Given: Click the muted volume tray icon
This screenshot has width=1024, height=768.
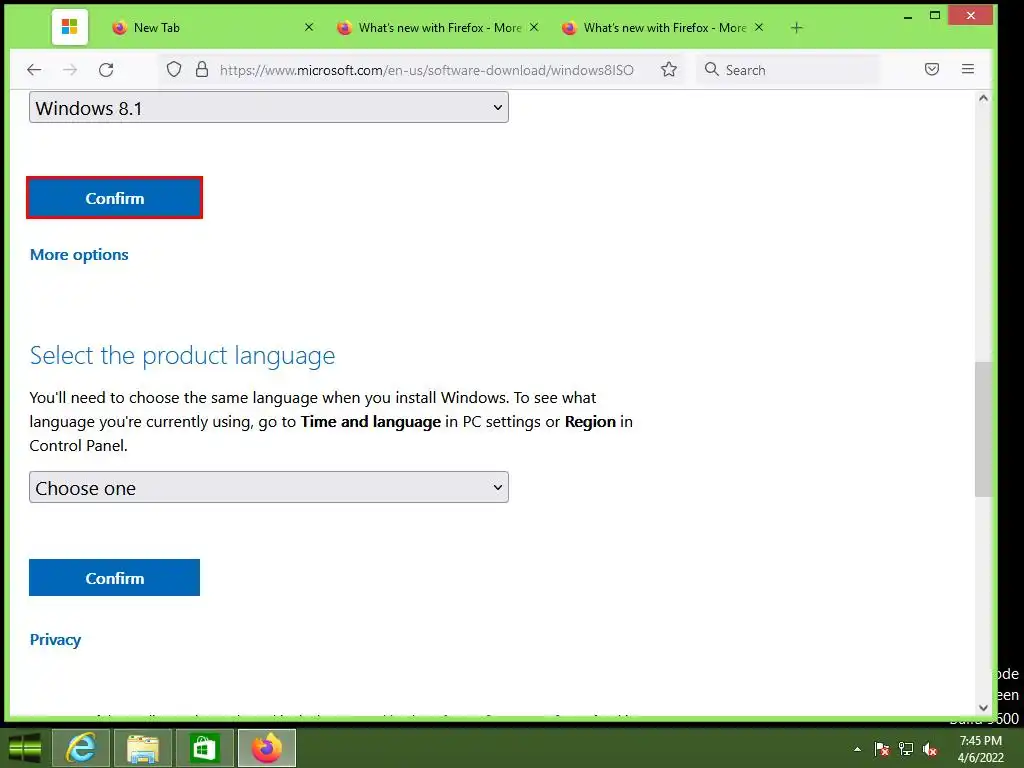Looking at the screenshot, I should point(930,749).
